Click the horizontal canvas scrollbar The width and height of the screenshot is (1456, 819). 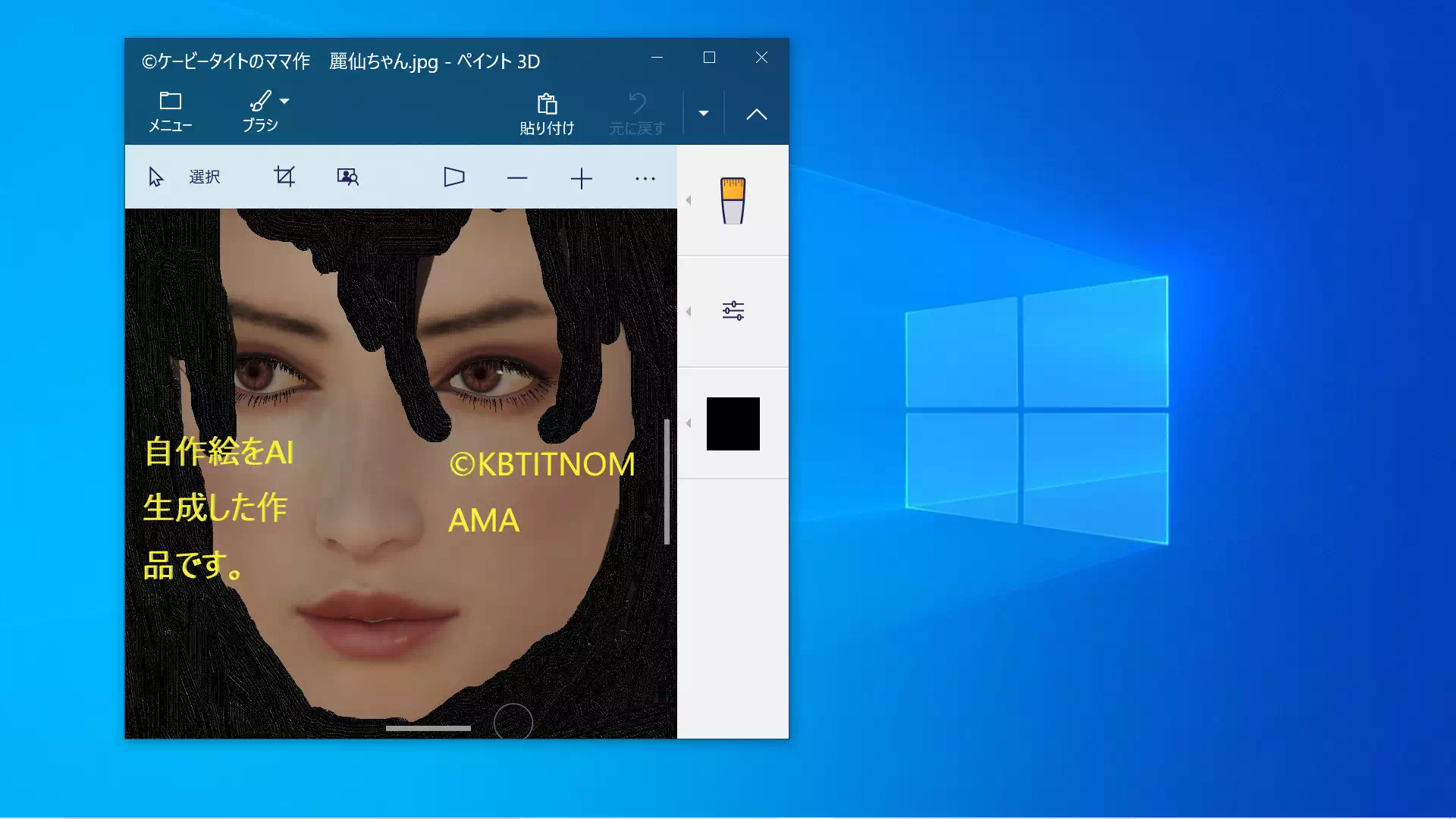pyautogui.click(x=428, y=728)
